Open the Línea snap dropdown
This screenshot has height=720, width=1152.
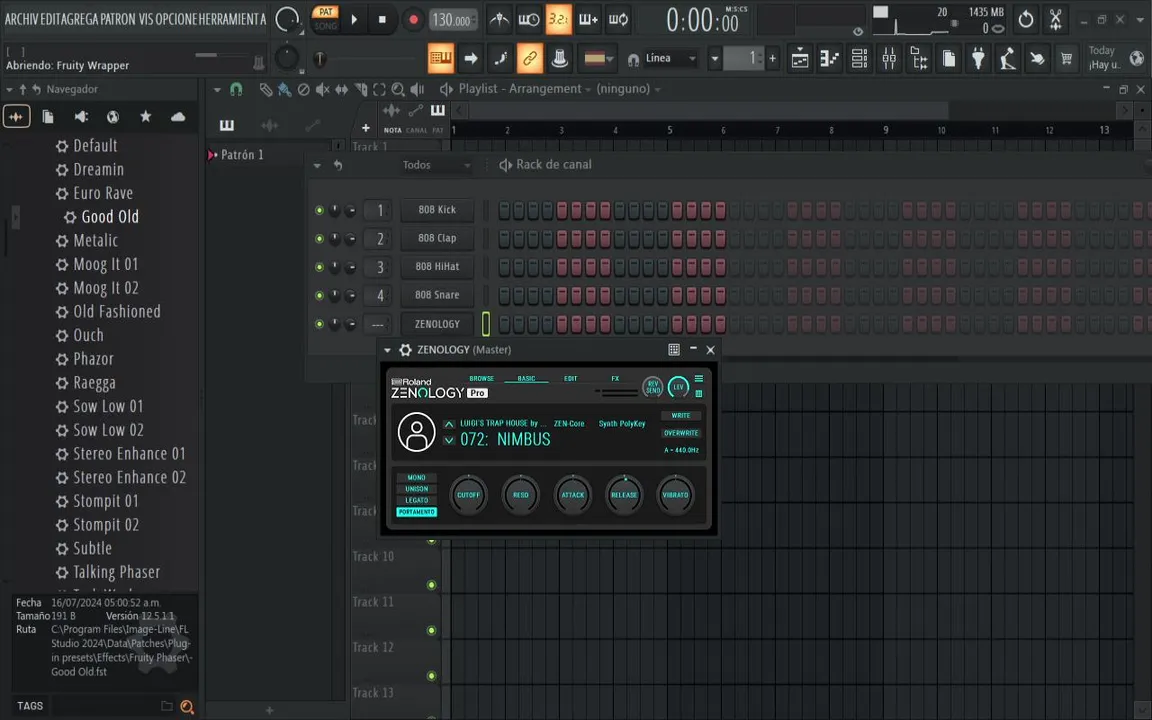pos(669,58)
